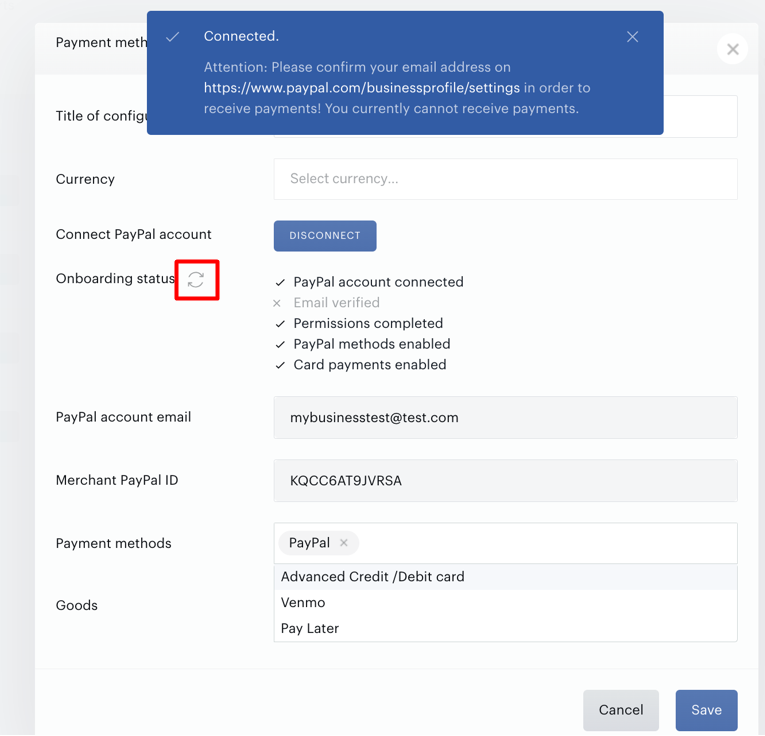Click the Merchant PayPal ID field
Viewport: 765px width, 736px height.
pyautogui.click(x=505, y=480)
